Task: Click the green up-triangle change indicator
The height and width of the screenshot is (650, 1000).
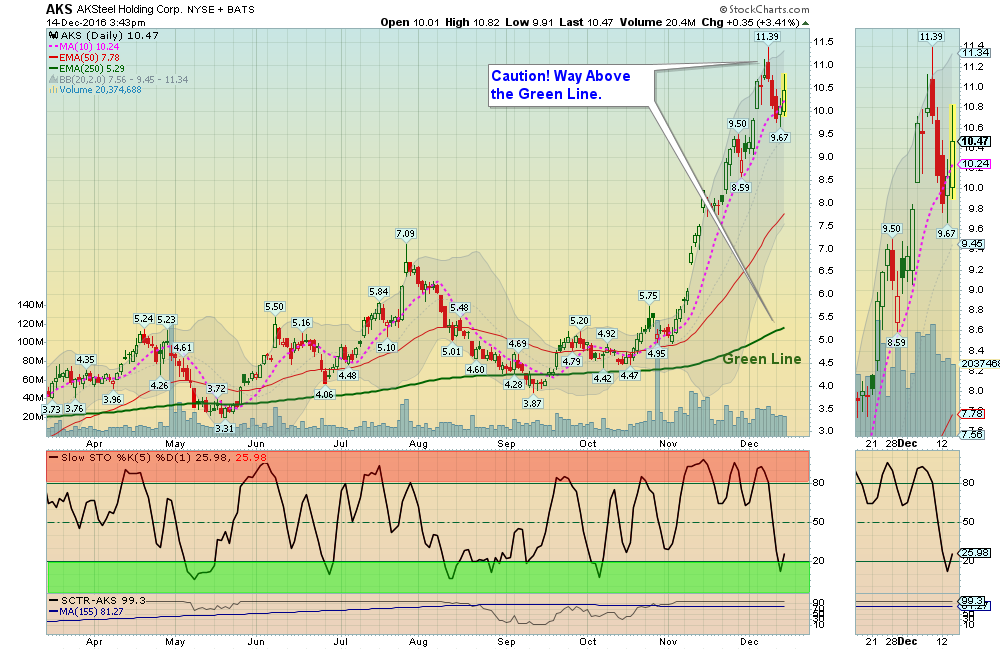Action: click(805, 23)
